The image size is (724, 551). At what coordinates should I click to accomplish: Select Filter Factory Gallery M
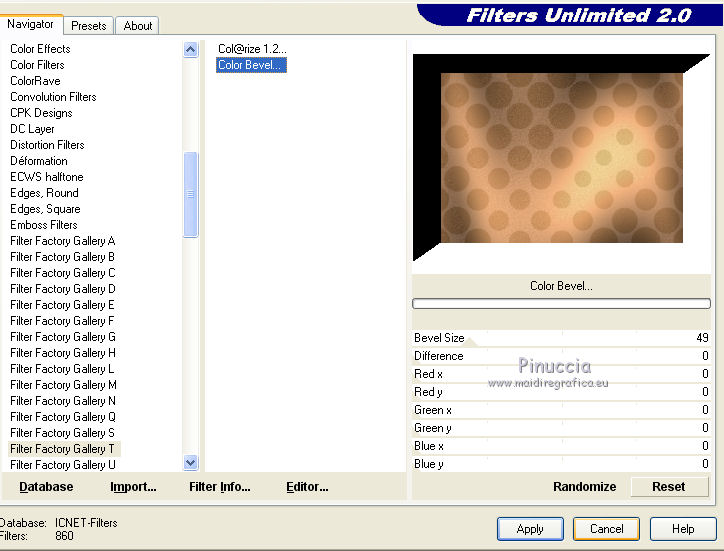63,385
